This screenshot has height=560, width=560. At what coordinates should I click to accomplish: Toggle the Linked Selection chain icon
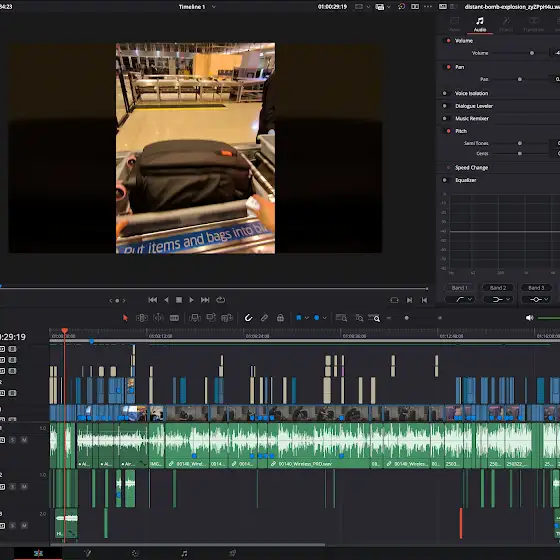(264, 318)
